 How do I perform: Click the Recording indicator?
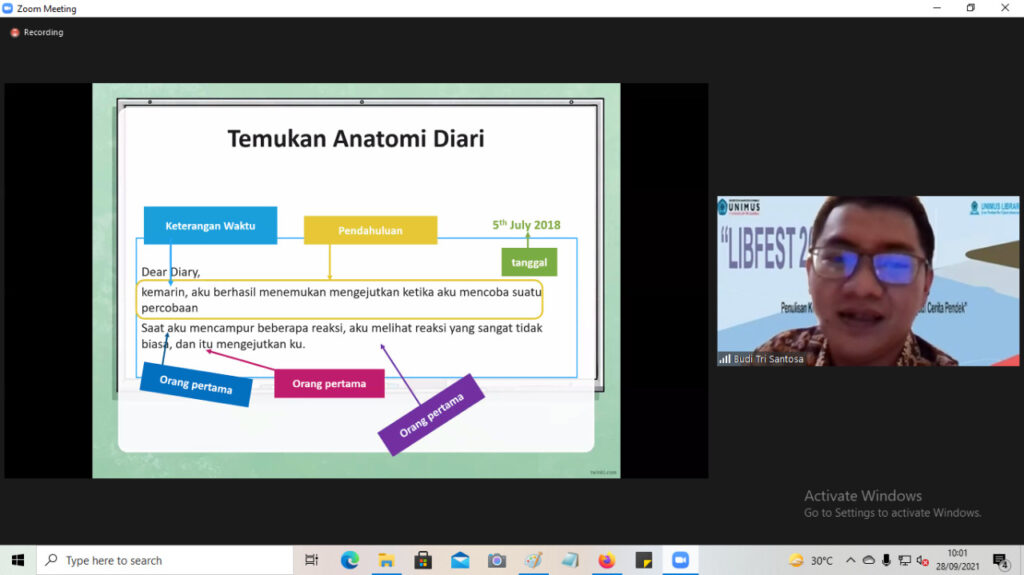pos(37,32)
